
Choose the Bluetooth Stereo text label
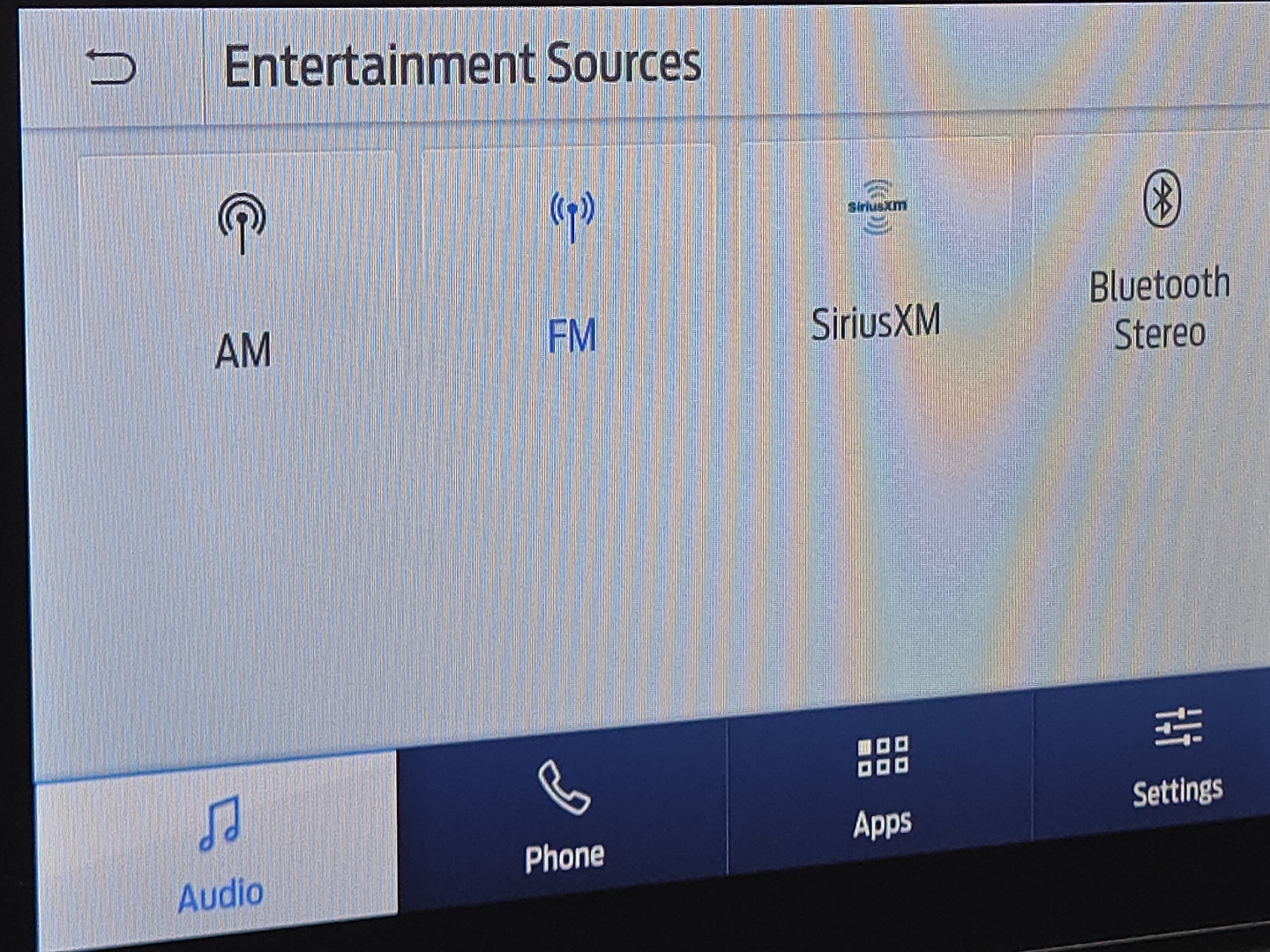(1159, 309)
